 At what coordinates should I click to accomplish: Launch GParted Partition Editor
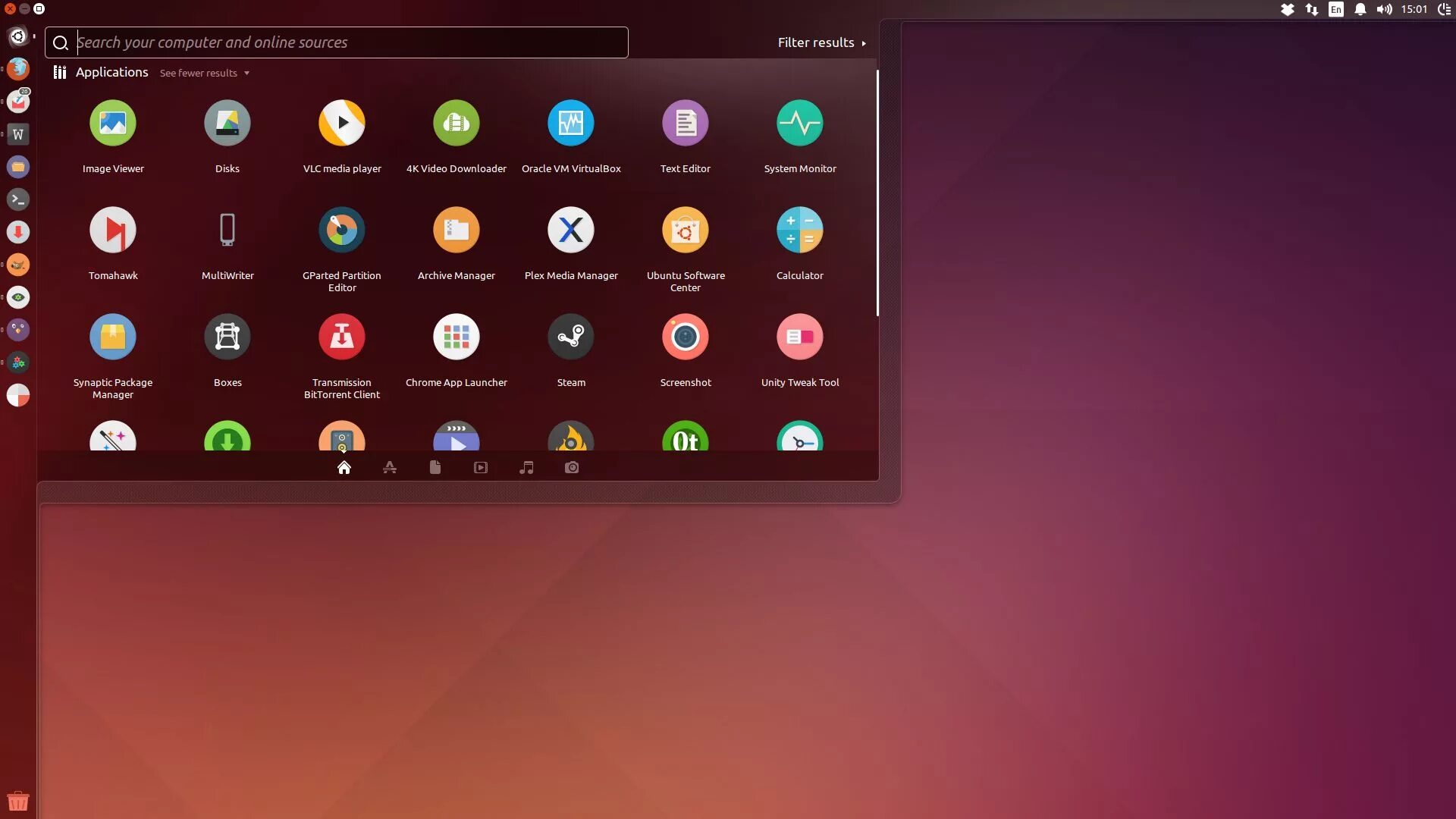coord(342,231)
